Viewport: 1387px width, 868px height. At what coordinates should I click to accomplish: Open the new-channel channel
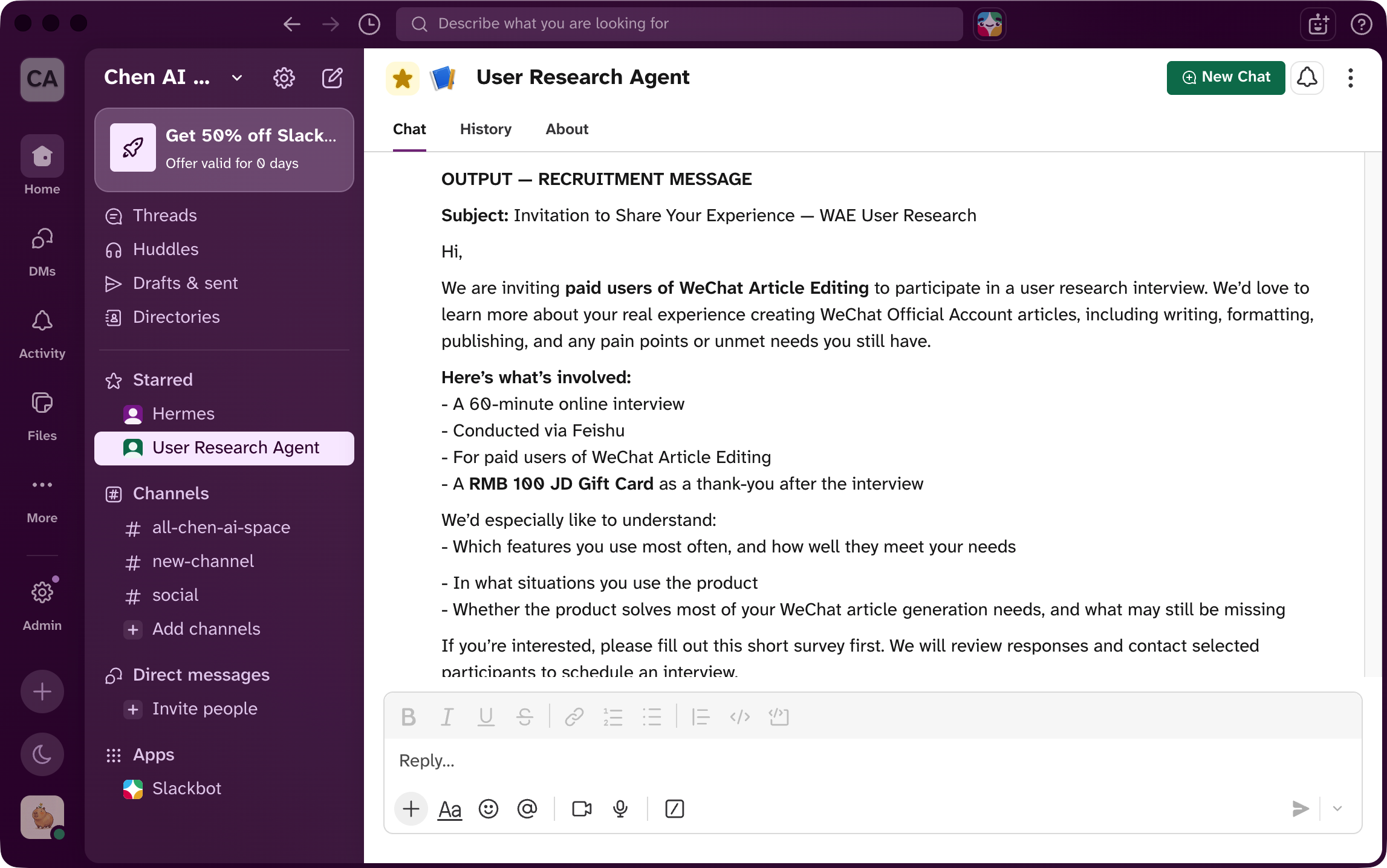224,562
